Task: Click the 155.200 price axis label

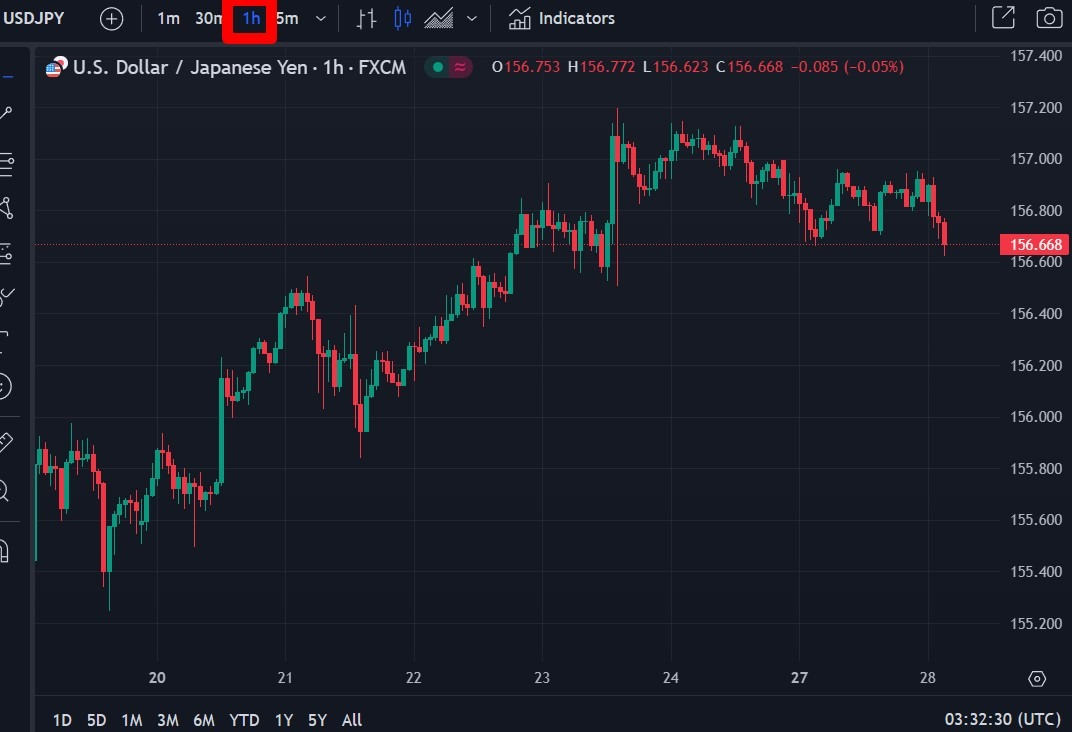Action: pyautogui.click(x=1036, y=623)
